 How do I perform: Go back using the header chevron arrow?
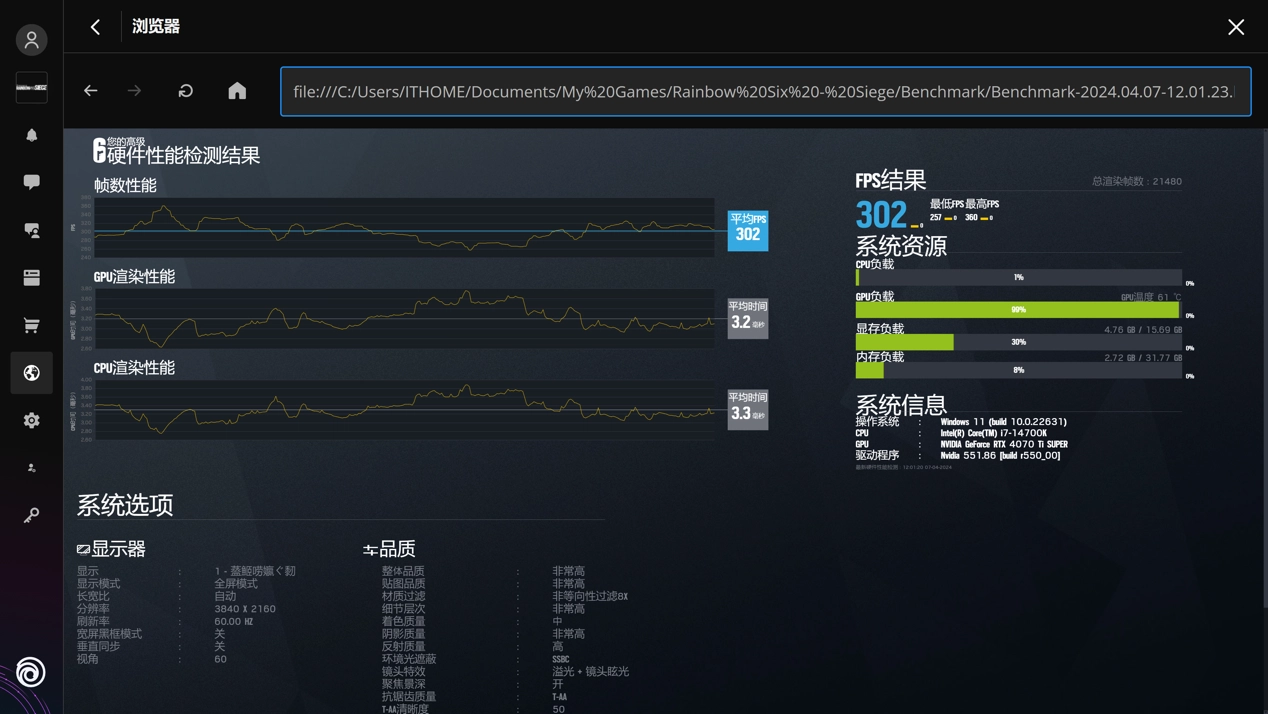95,27
